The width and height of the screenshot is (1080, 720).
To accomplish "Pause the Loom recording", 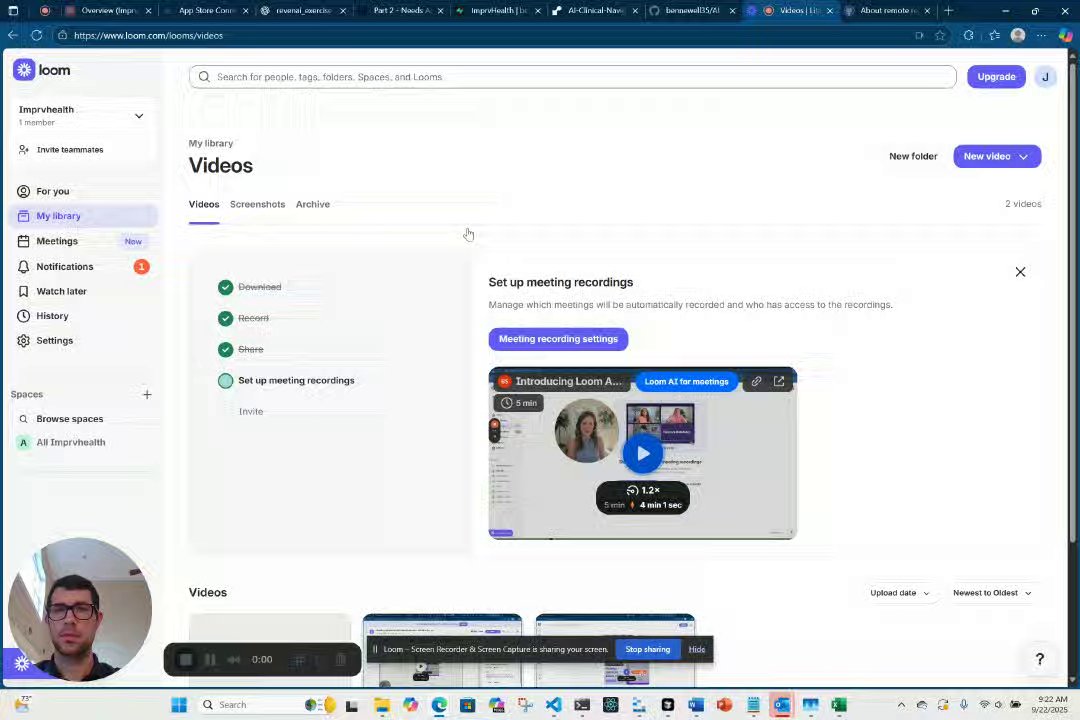I will 210,660.
